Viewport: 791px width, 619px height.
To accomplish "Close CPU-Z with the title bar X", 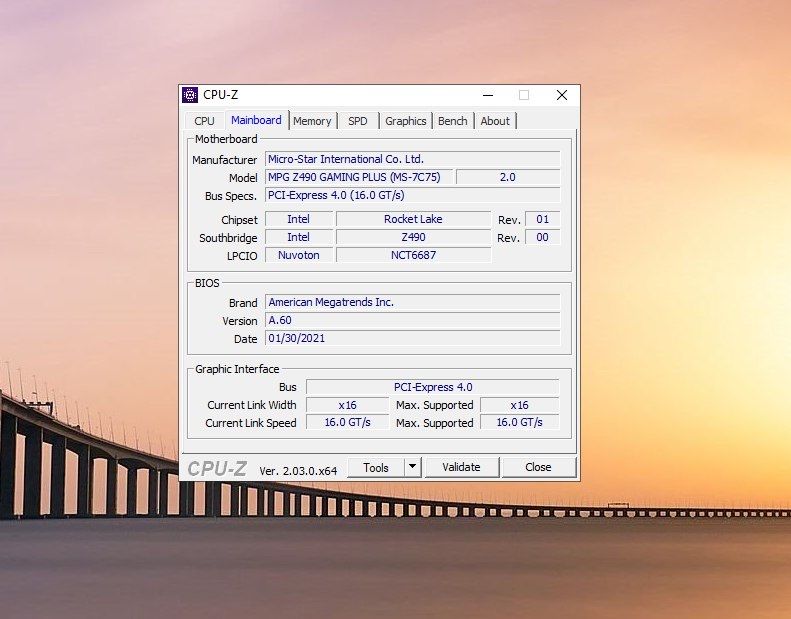I will coord(562,95).
